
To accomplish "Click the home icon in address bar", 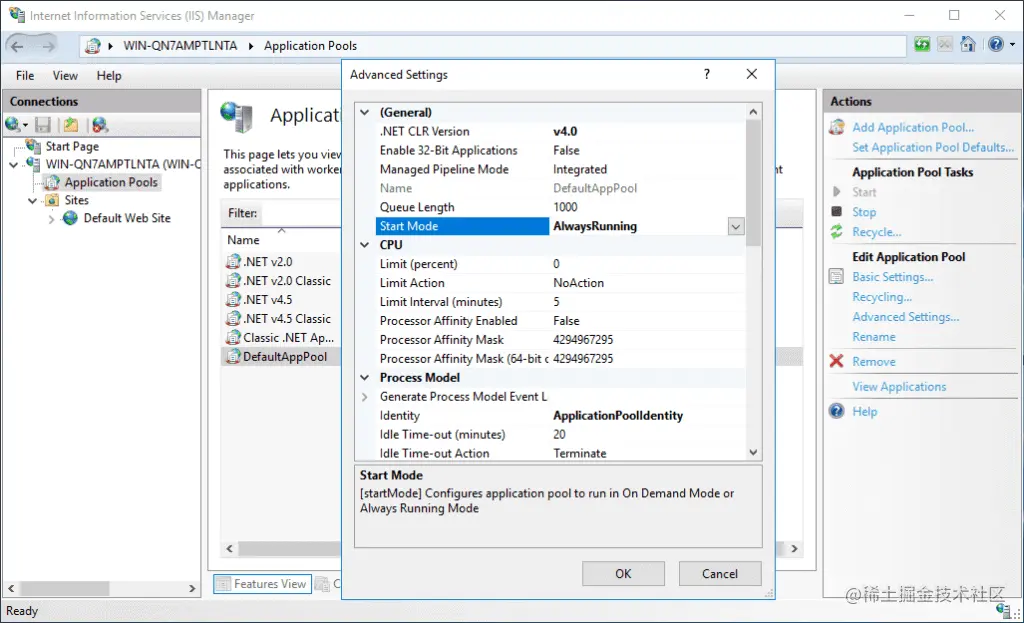I will coord(968,44).
